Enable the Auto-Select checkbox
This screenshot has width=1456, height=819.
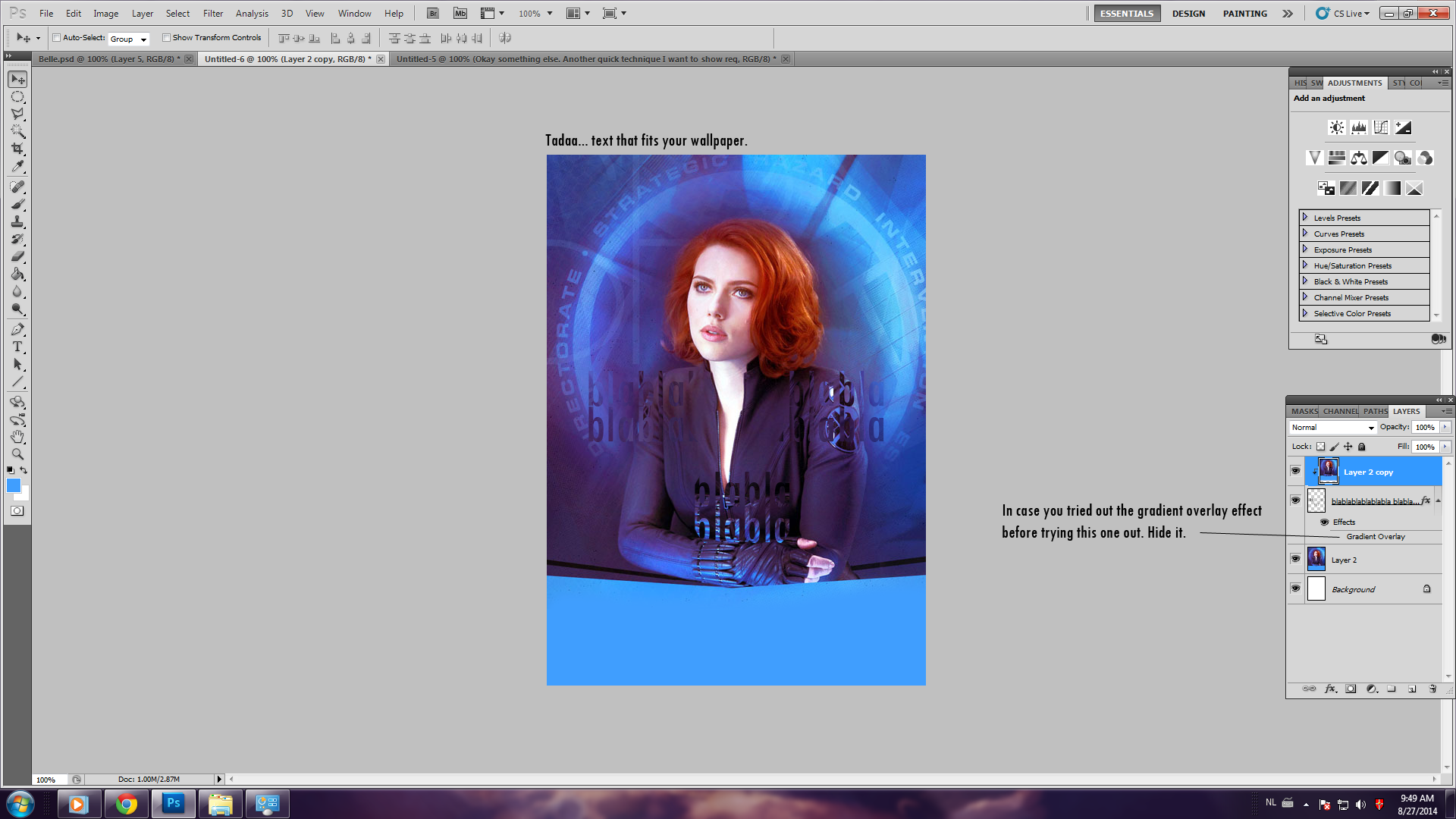[57, 37]
